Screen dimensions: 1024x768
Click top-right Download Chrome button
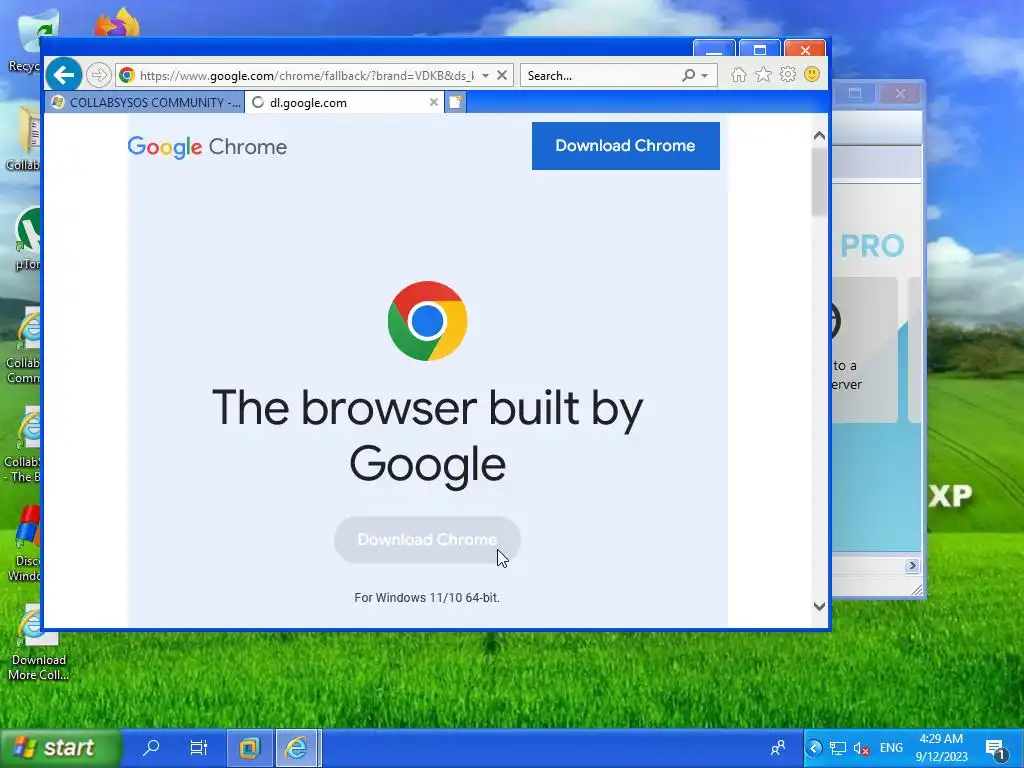[x=626, y=146]
